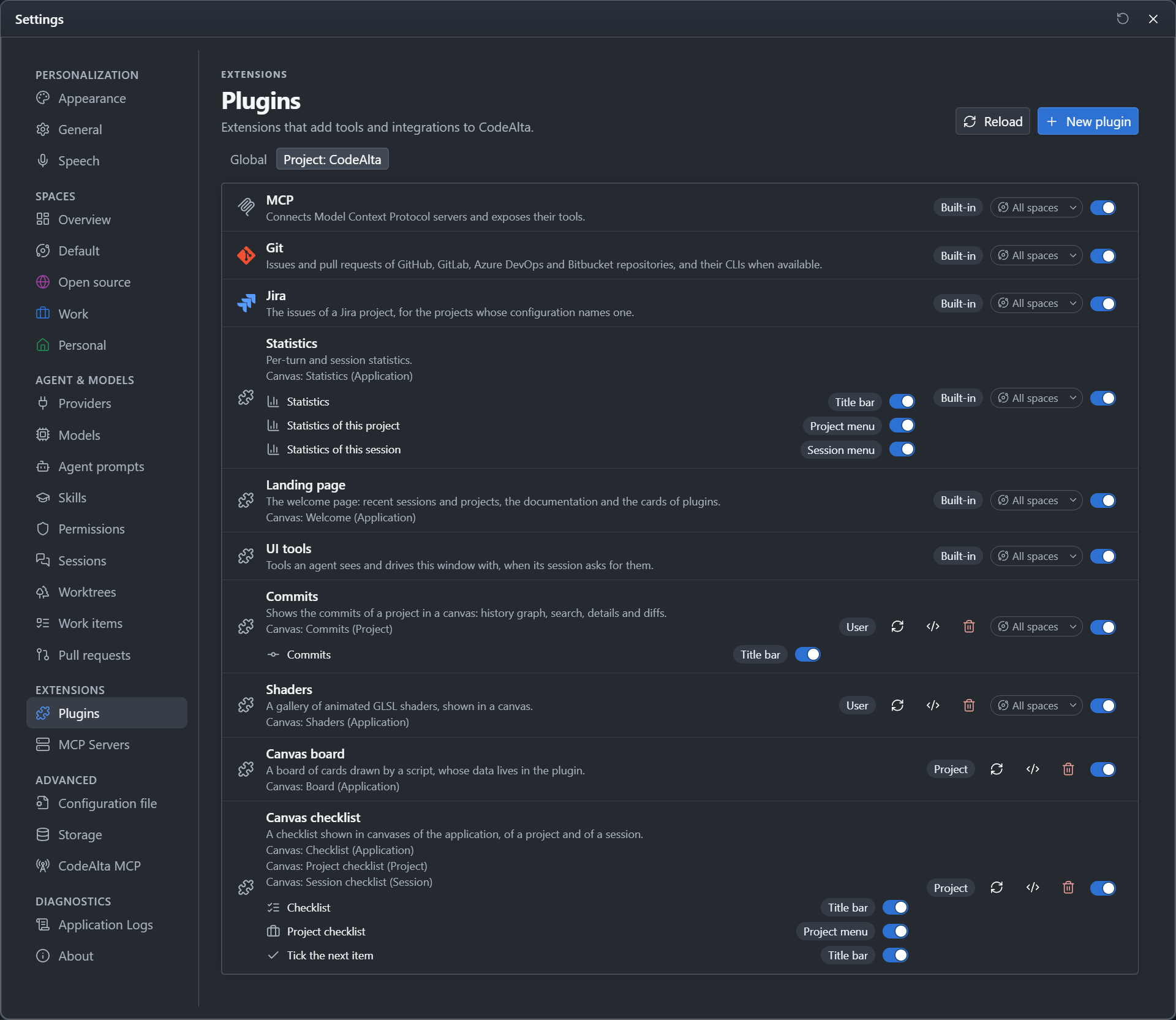Turn off the Tick the next item toggle
The width and height of the screenshot is (1176, 1020).
[895, 955]
